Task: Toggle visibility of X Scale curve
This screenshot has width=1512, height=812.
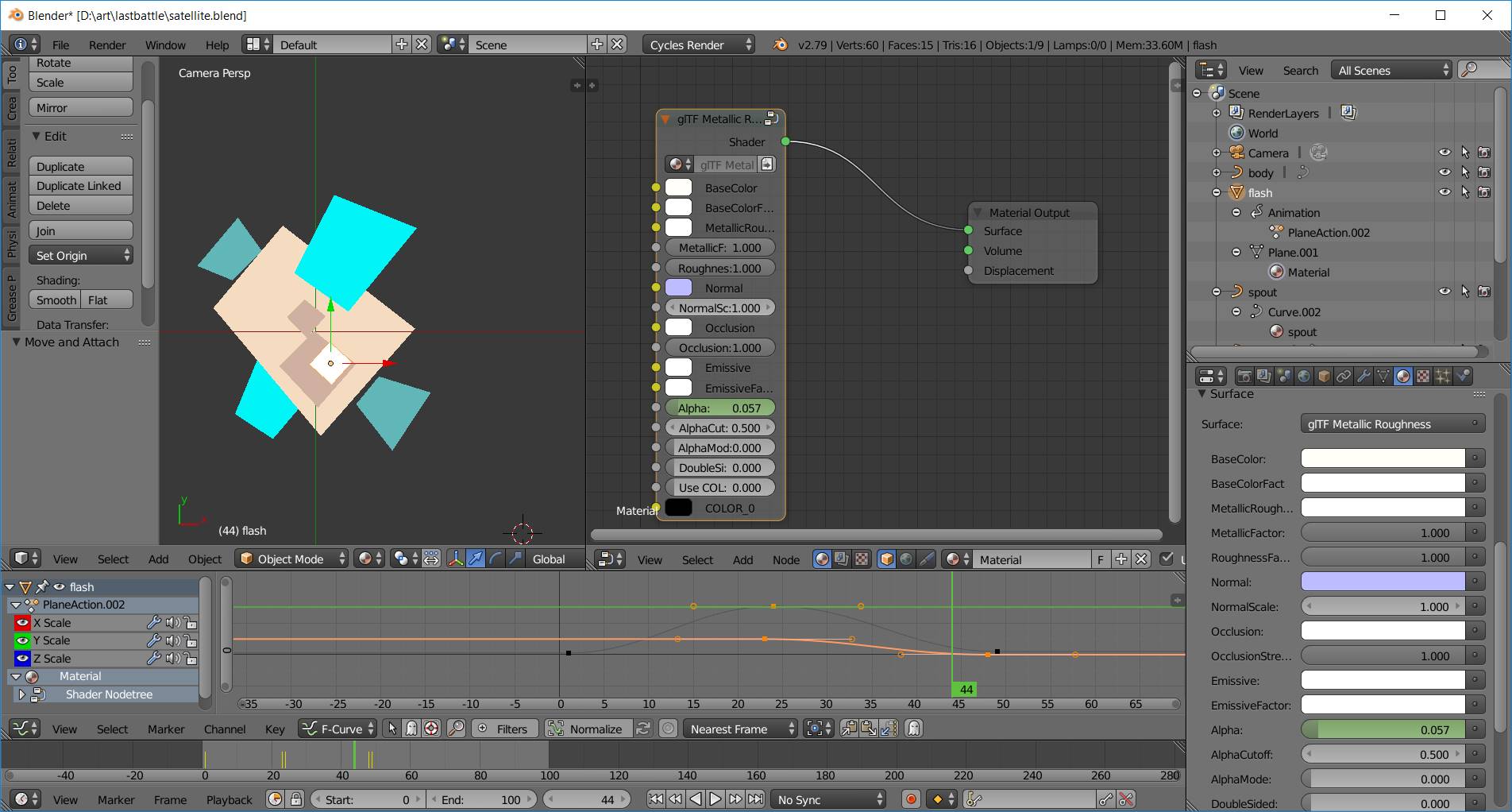Action: point(22,623)
